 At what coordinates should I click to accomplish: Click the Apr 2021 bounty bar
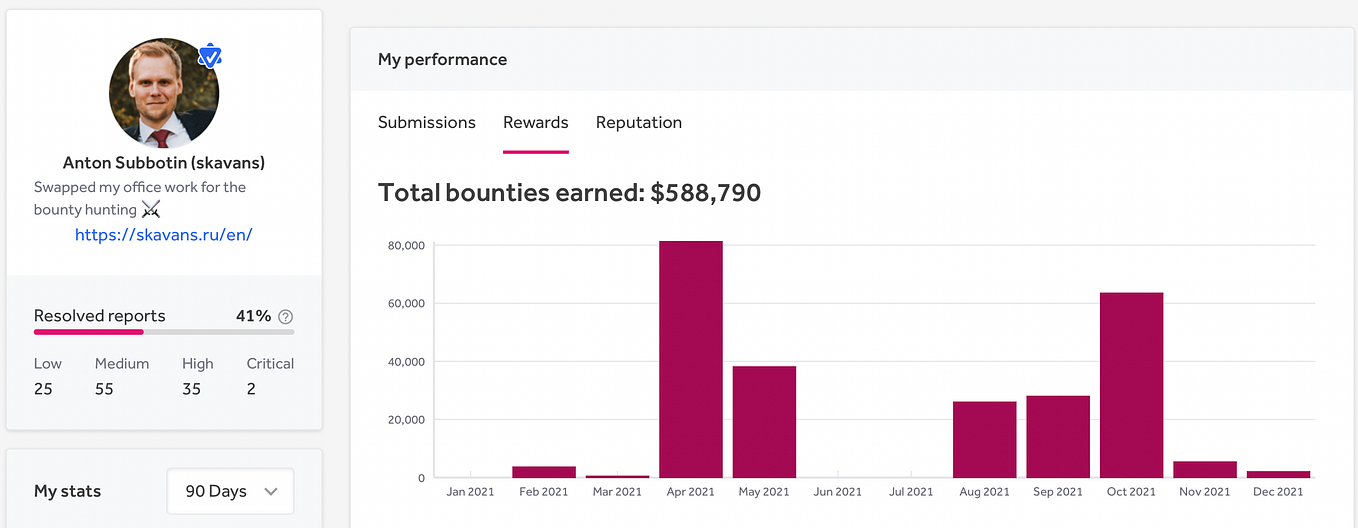coord(691,359)
